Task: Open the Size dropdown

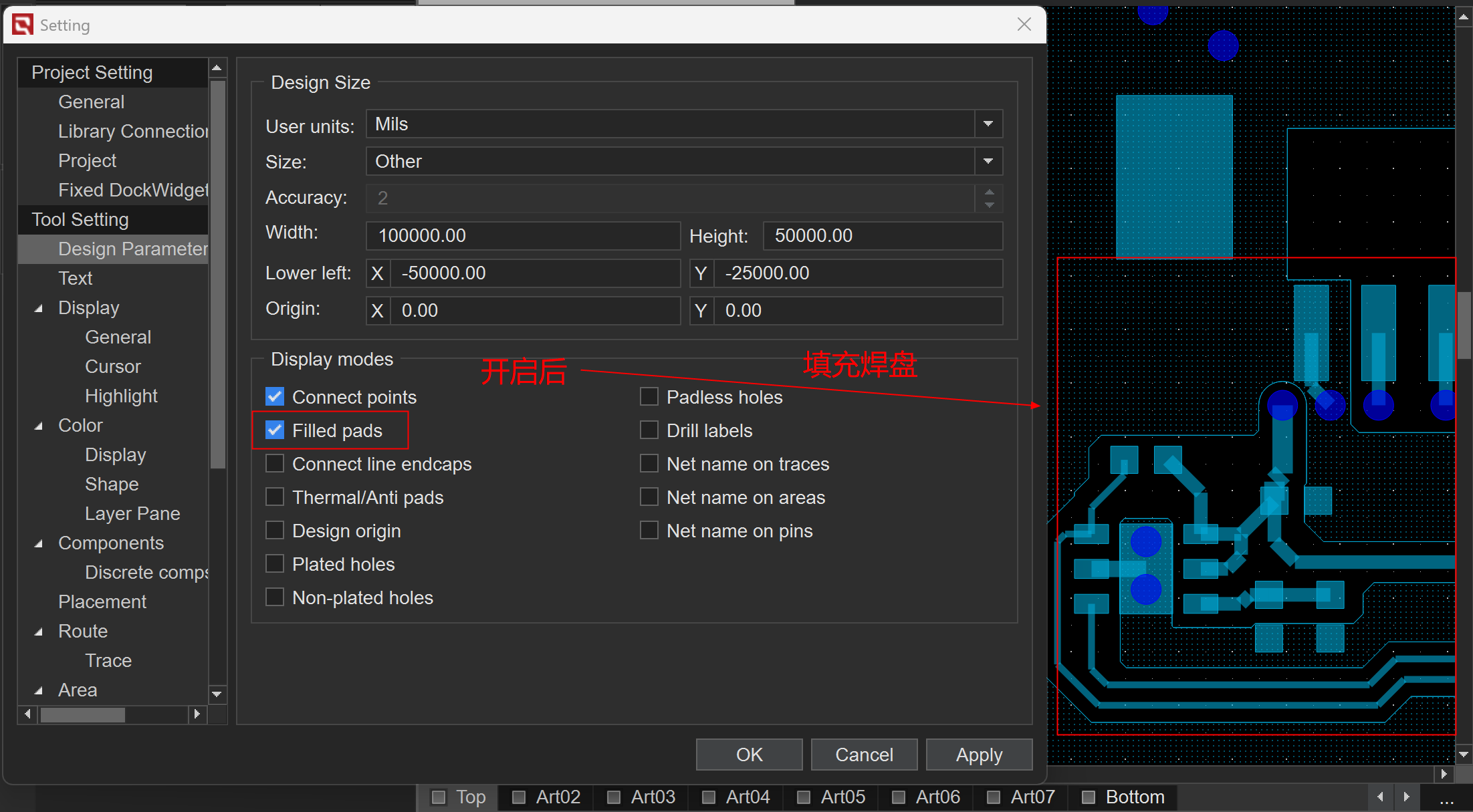Action: tap(988, 162)
